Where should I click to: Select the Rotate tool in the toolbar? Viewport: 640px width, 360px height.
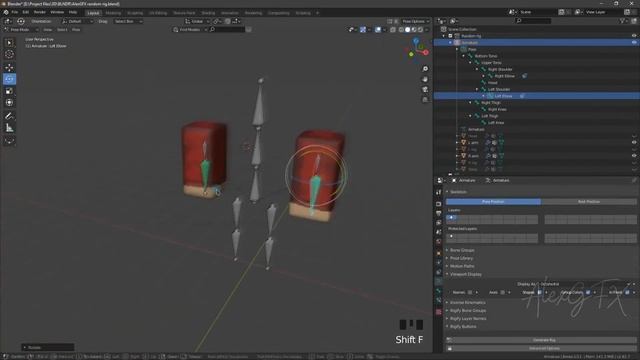coord(9,79)
